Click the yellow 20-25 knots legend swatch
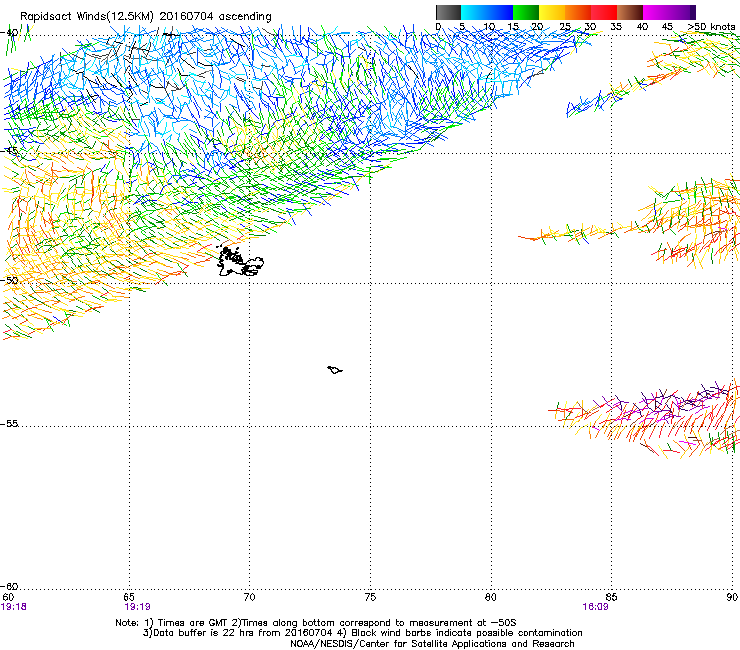740x650 pixels. [552, 12]
